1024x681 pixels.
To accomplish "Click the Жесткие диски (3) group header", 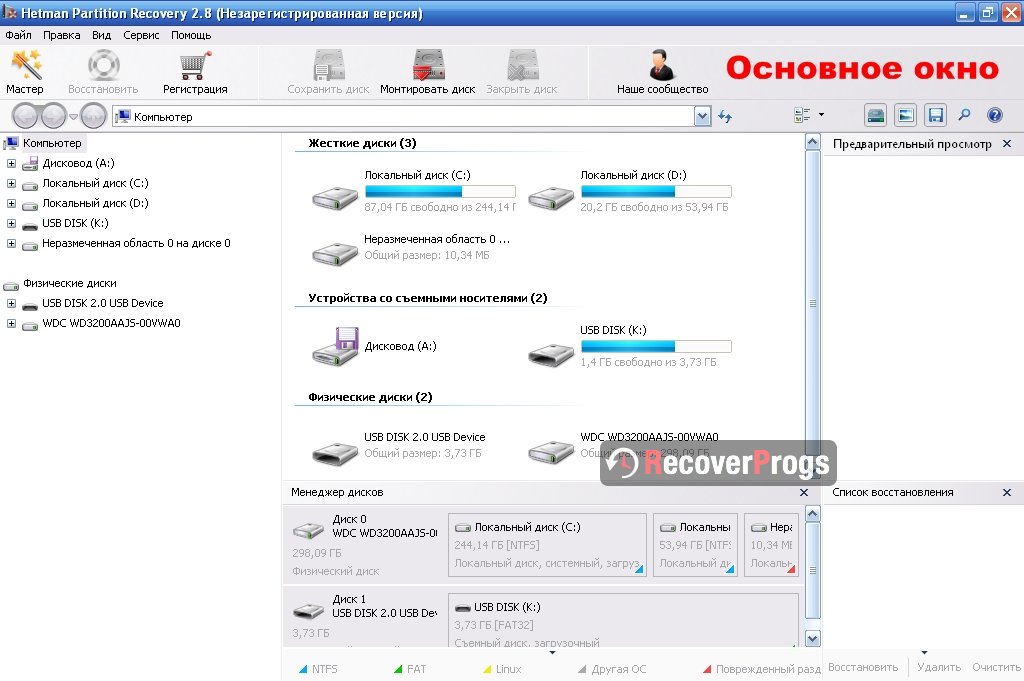I will click(362, 143).
